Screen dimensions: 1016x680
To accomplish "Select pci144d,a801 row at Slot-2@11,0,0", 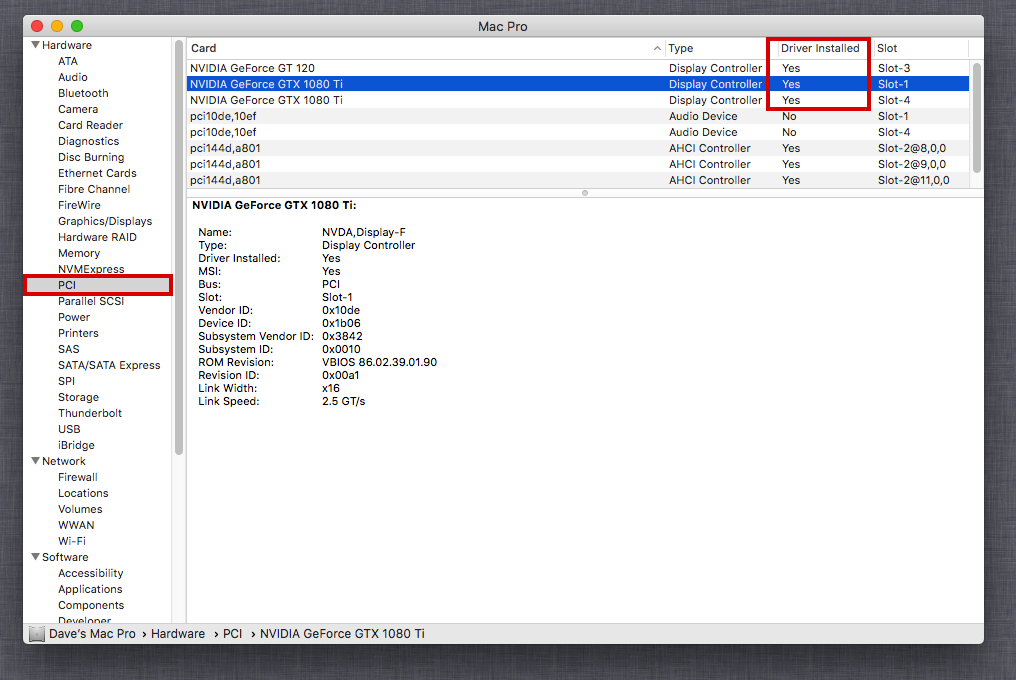I will pyautogui.click(x=578, y=180).
